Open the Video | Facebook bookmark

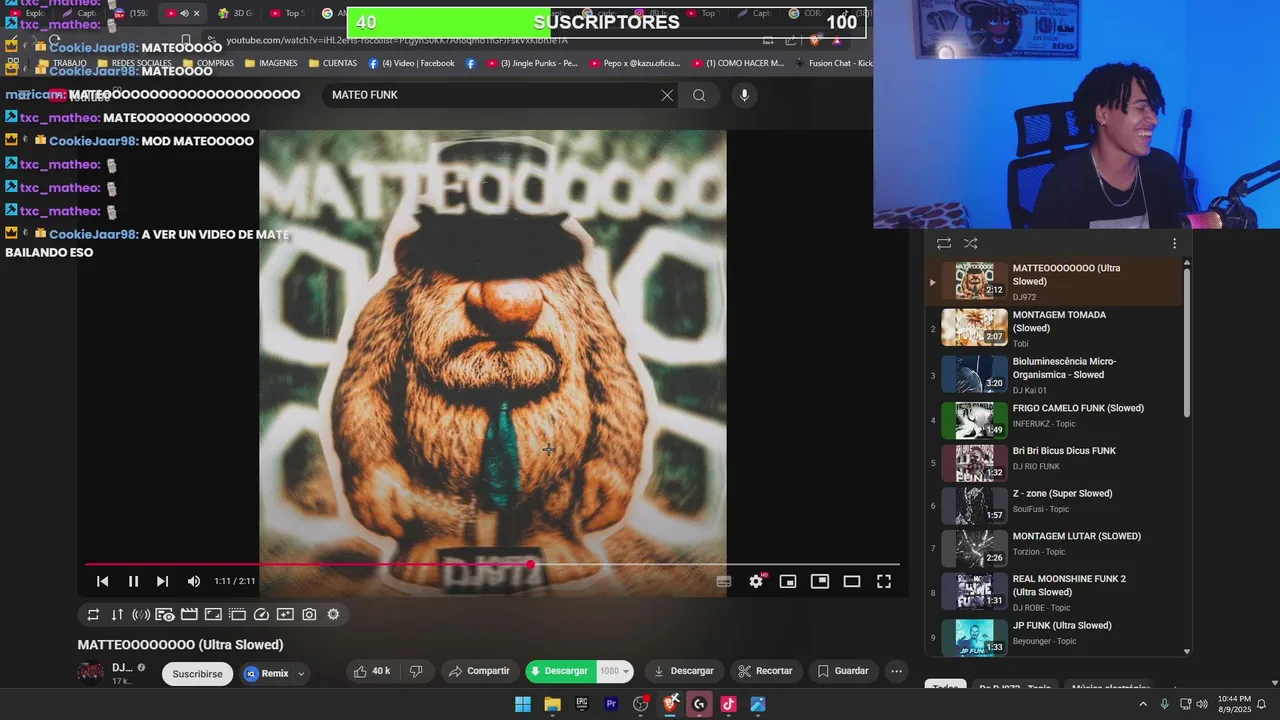[411, 63]
